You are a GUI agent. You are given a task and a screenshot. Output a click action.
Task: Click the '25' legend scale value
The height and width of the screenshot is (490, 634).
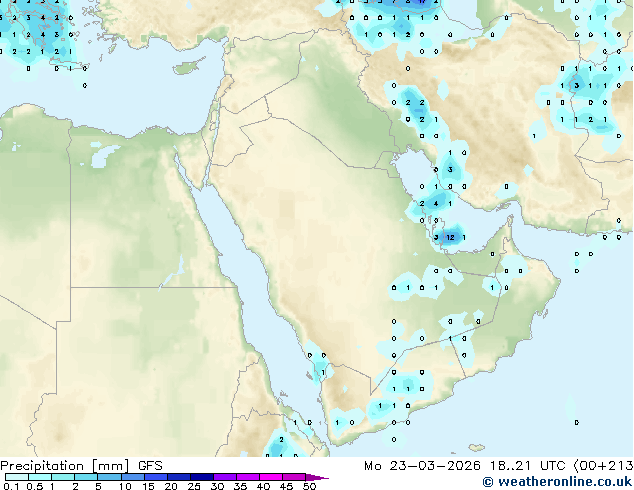point(194,486)
